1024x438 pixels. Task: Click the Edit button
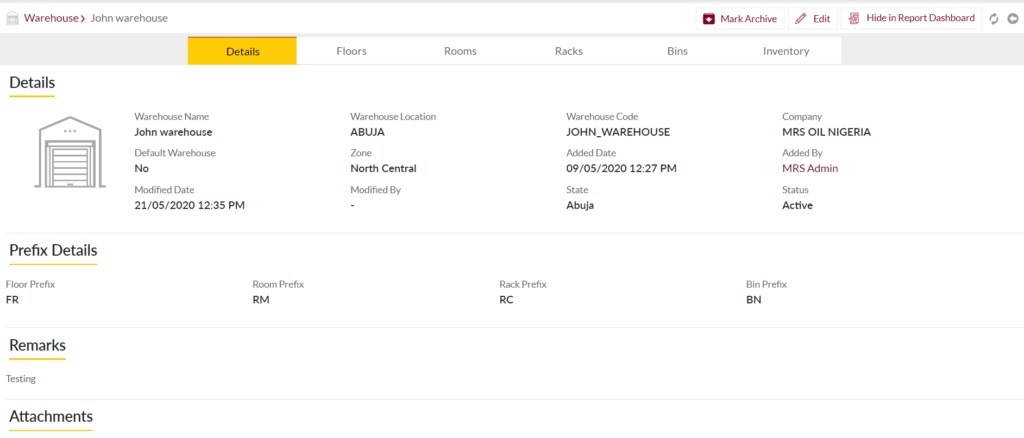813,19
